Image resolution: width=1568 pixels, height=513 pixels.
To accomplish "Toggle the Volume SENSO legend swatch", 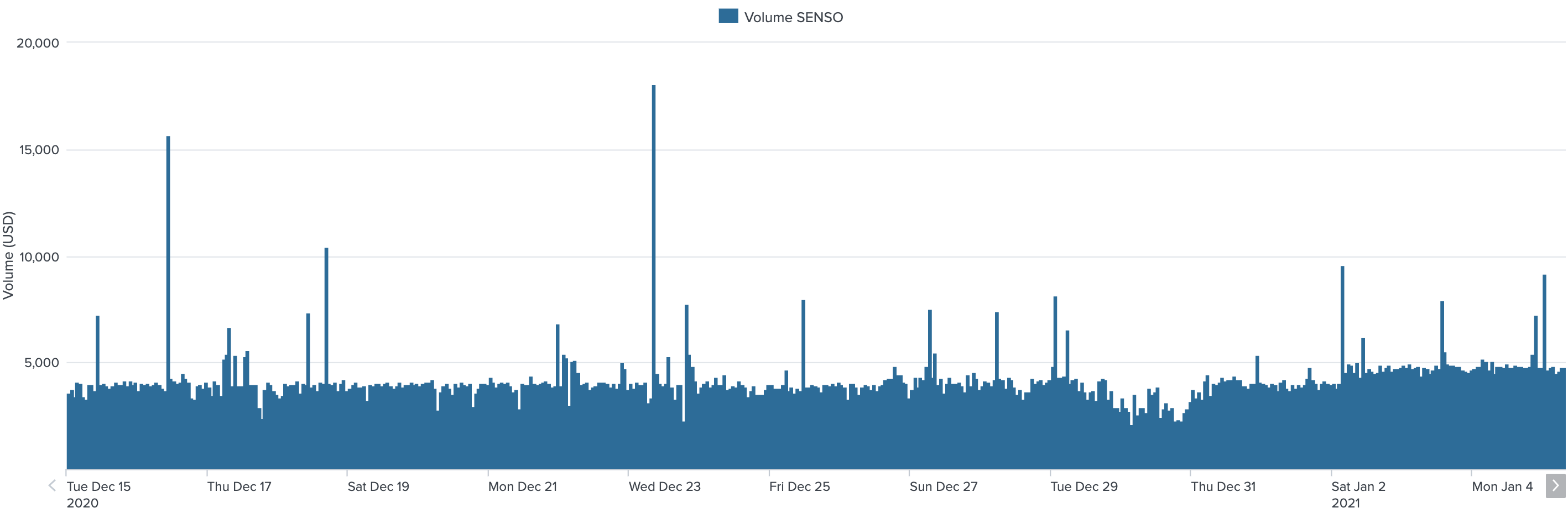I will [728, 17].
